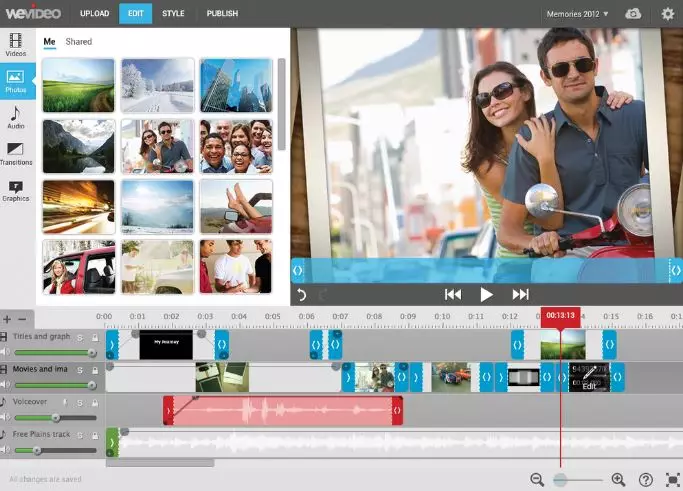Switch to the STYLE tab
The height and width of the screenshot is (491, 683).
pyautogui.click(x=173, y=14)
